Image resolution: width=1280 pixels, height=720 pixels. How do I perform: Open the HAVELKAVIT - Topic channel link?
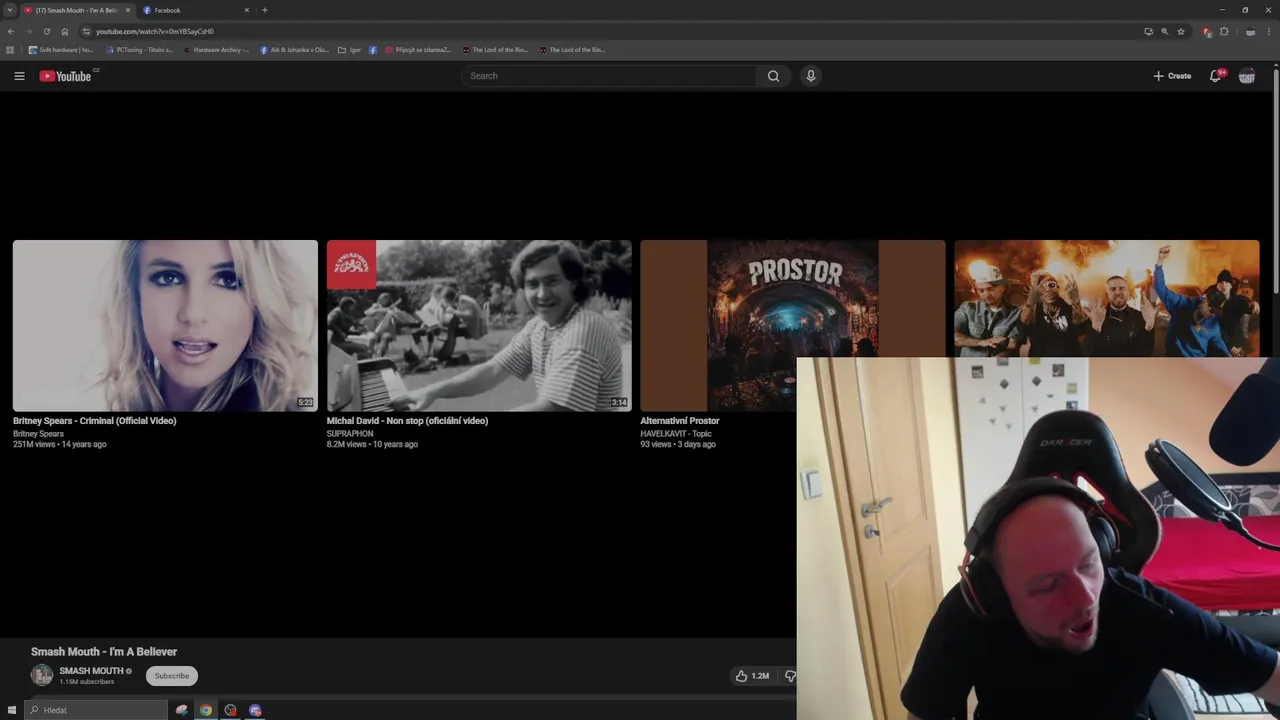tap(676, 434)
